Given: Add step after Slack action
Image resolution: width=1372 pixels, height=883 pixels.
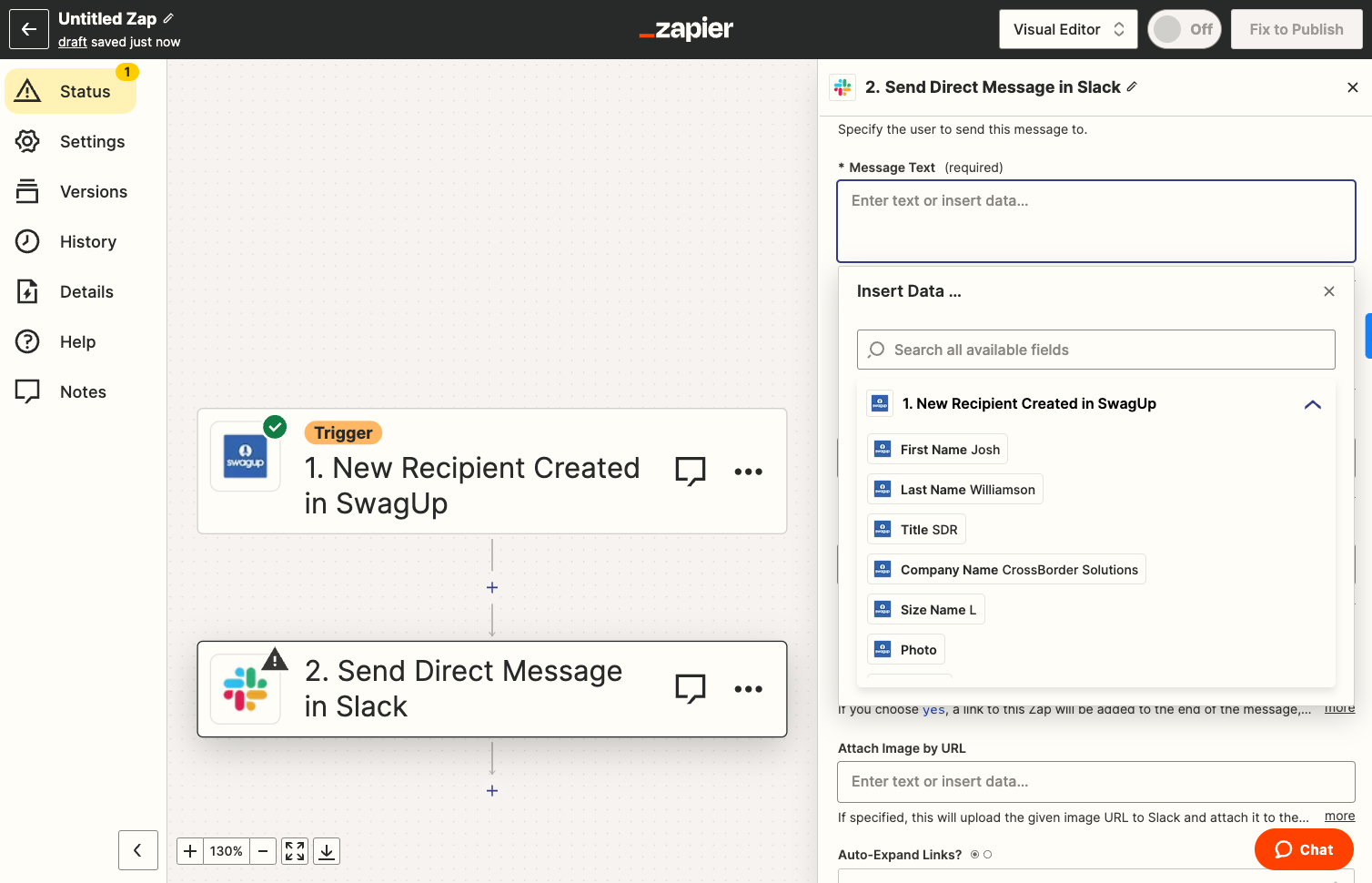Looking at the screenshot, I should coord(492,791).
